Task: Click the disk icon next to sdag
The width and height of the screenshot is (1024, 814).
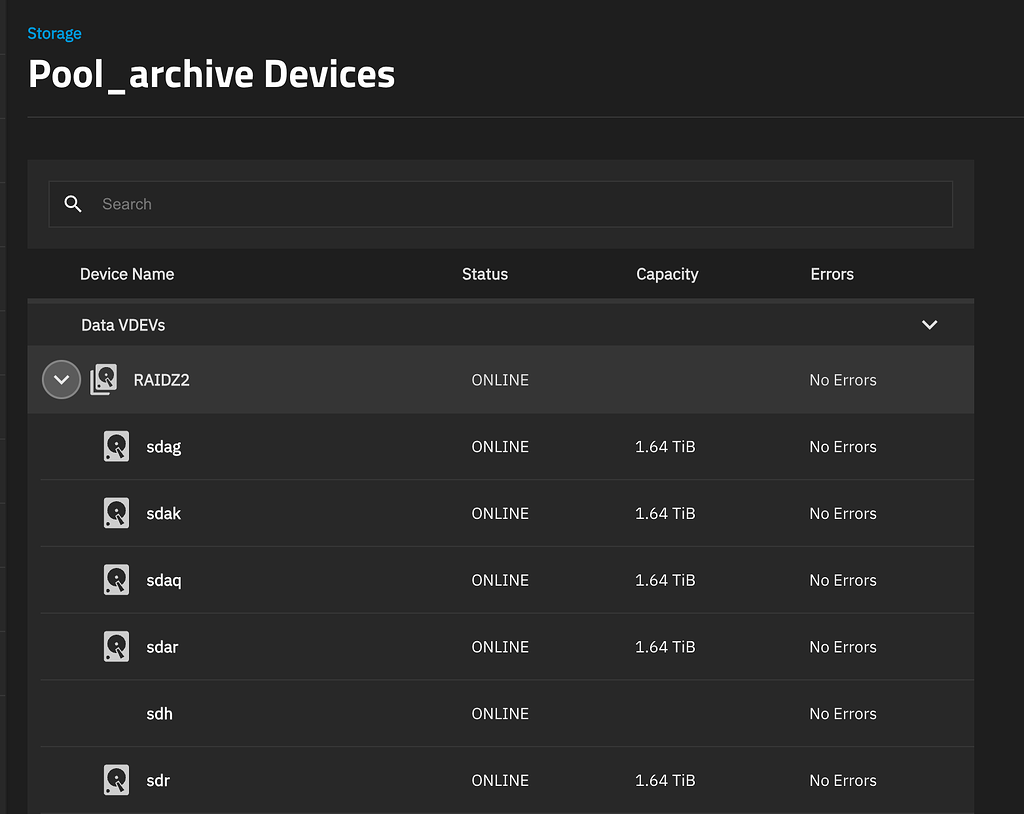Action: (116, 446)
